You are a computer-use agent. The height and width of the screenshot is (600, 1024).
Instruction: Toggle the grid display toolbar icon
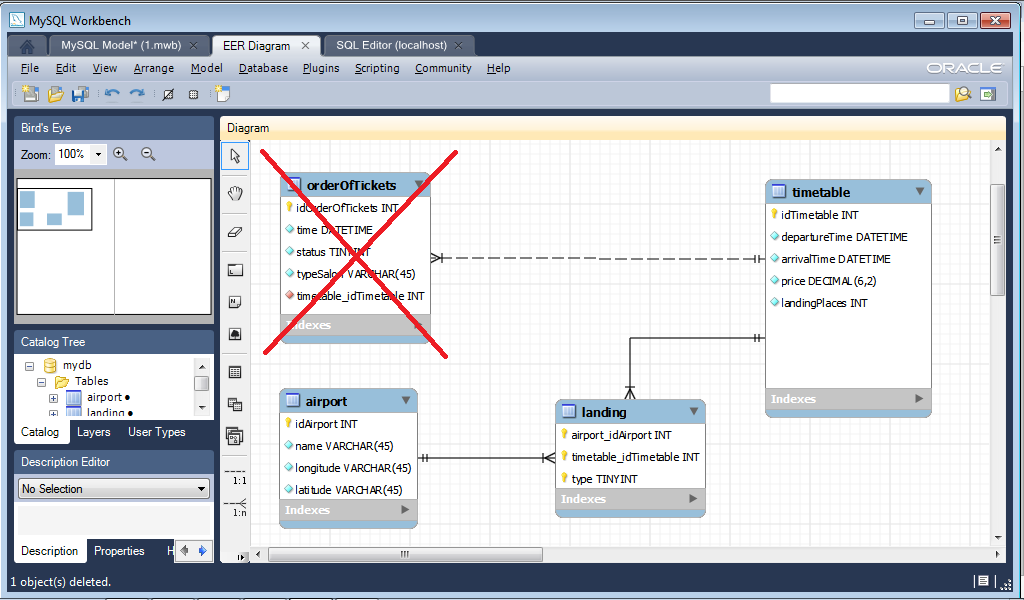click(168, 95)
